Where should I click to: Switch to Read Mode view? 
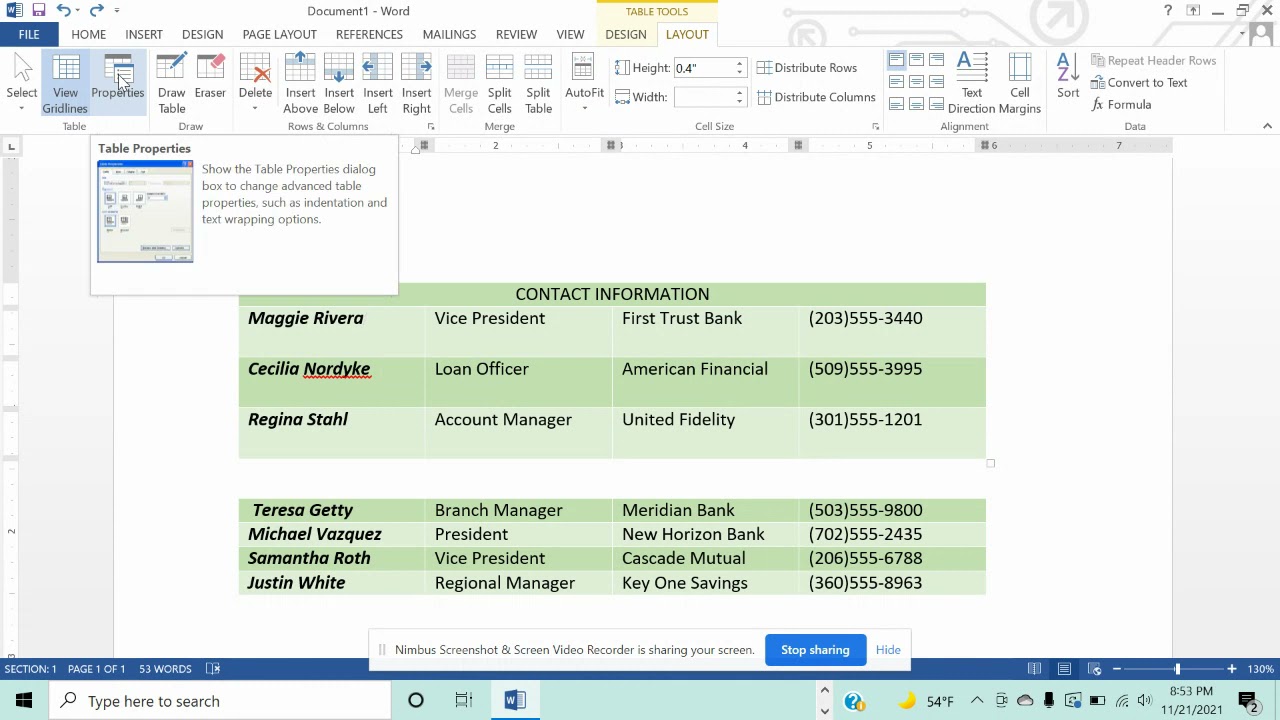coord(1034,669)
